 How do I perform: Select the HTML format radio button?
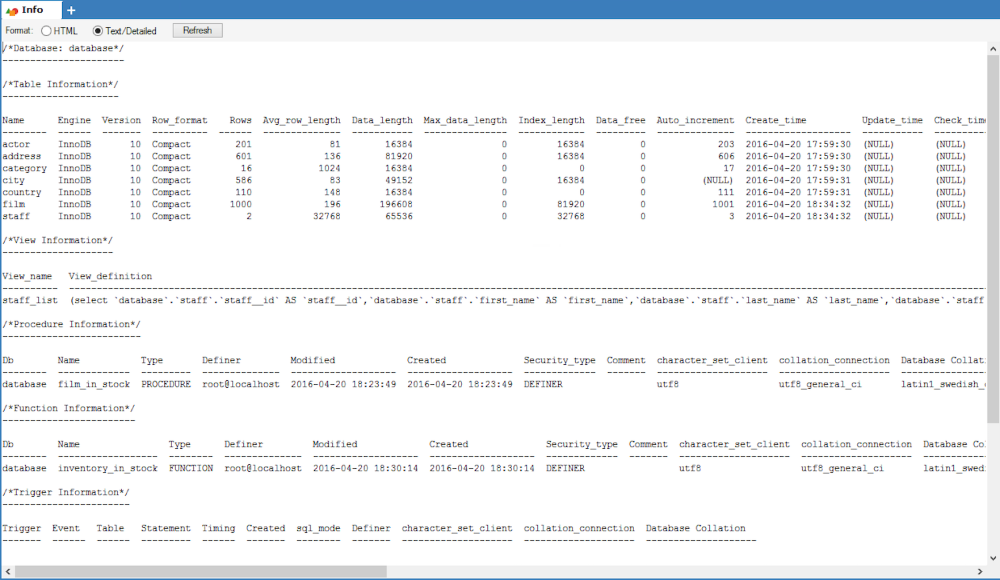coord(47,31)
